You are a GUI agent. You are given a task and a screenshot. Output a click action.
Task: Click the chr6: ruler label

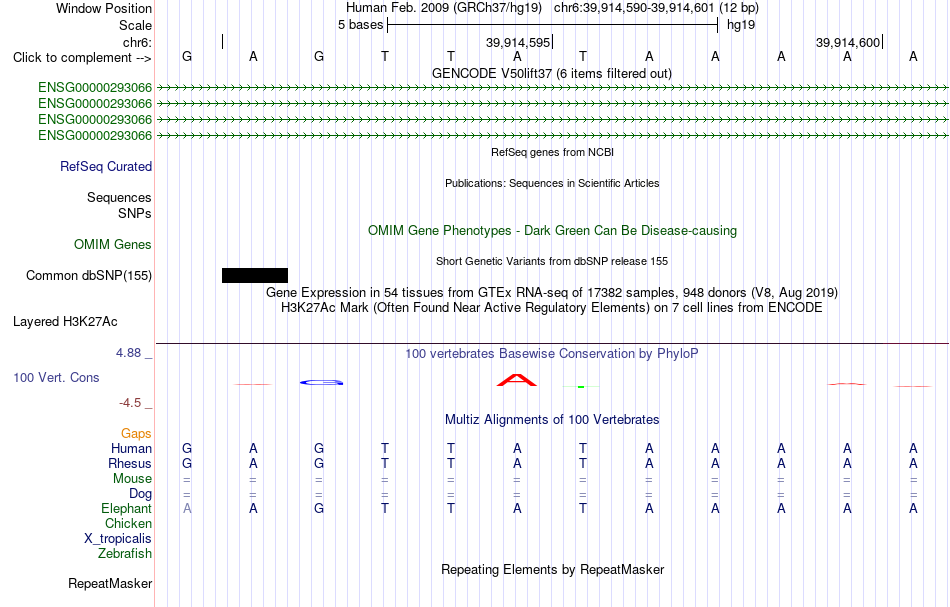click(x=138, y=42)
